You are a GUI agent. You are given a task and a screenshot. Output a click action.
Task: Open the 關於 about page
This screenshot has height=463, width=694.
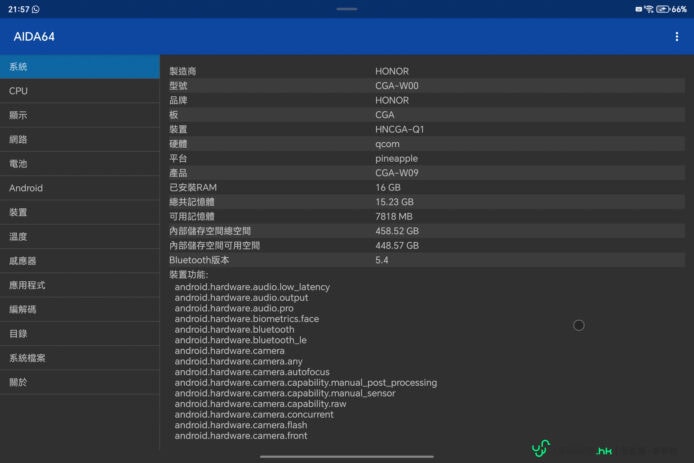(x=80, y=382)
